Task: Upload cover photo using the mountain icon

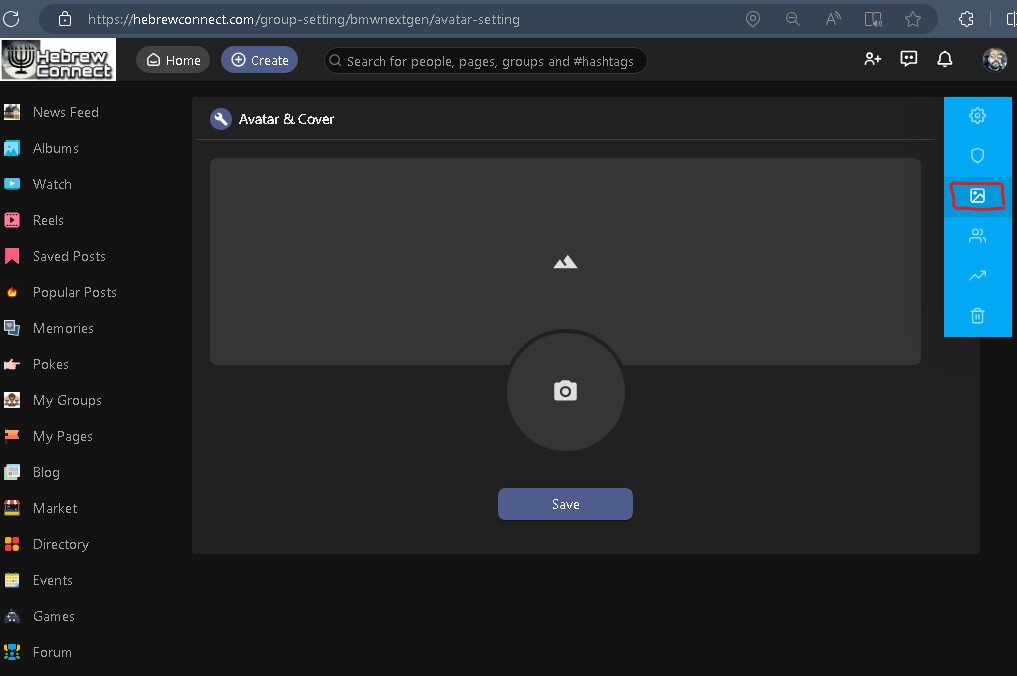Action: point(565,262)
